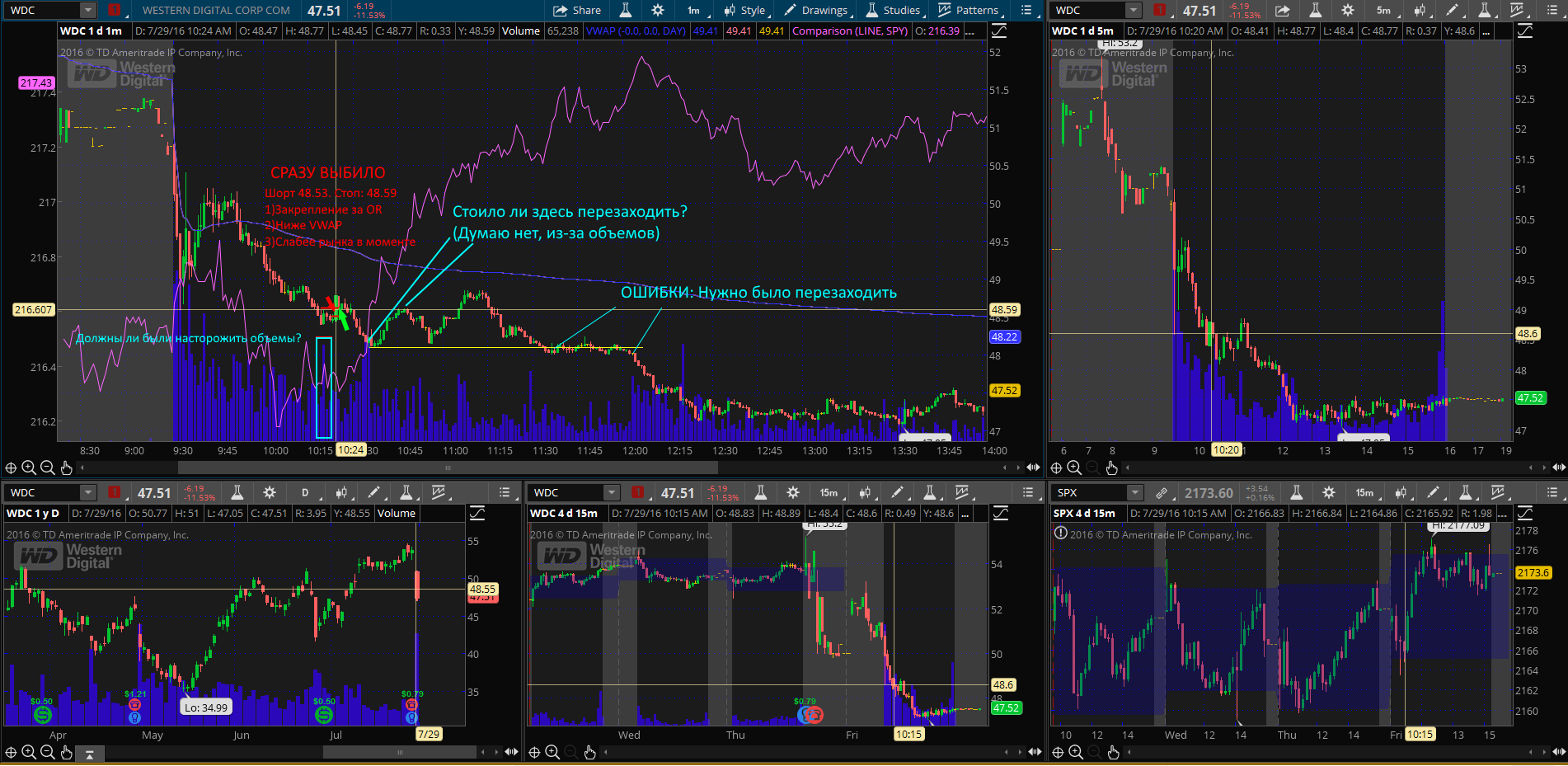Viewport: 1568px width, 766px height.
Task: Open list menu icon in WDC 5m panel
Action: [x=1550, y=10]
